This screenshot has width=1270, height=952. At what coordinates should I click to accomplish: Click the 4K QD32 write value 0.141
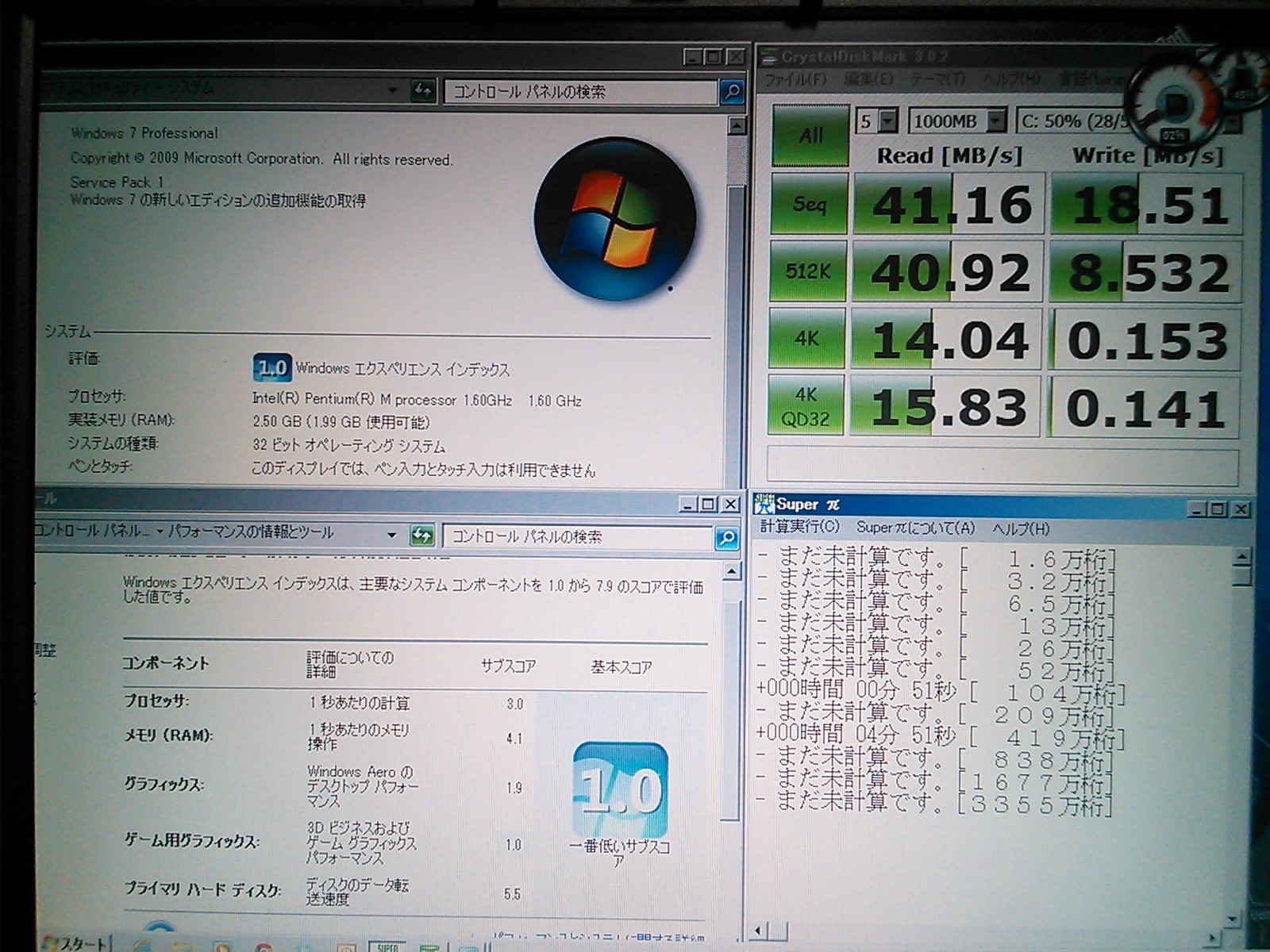pyautogui.click(x=1143, y=408)
